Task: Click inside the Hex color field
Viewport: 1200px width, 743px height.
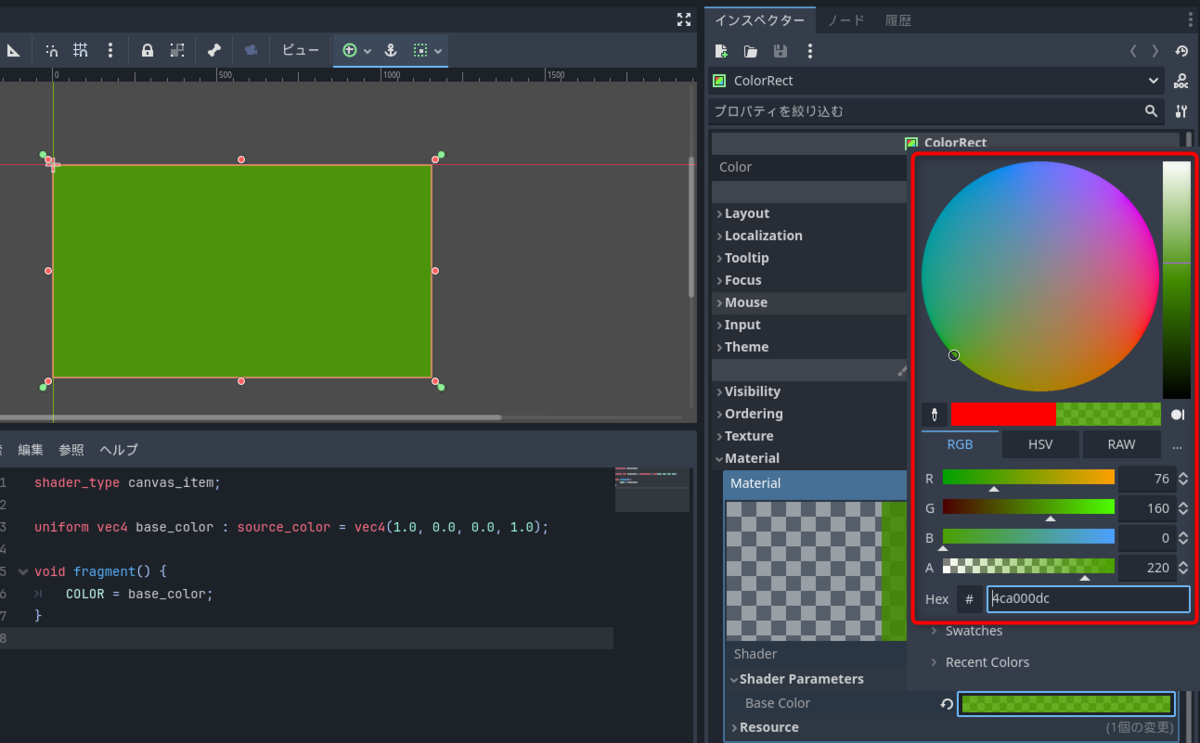Action: point(1088,598)
